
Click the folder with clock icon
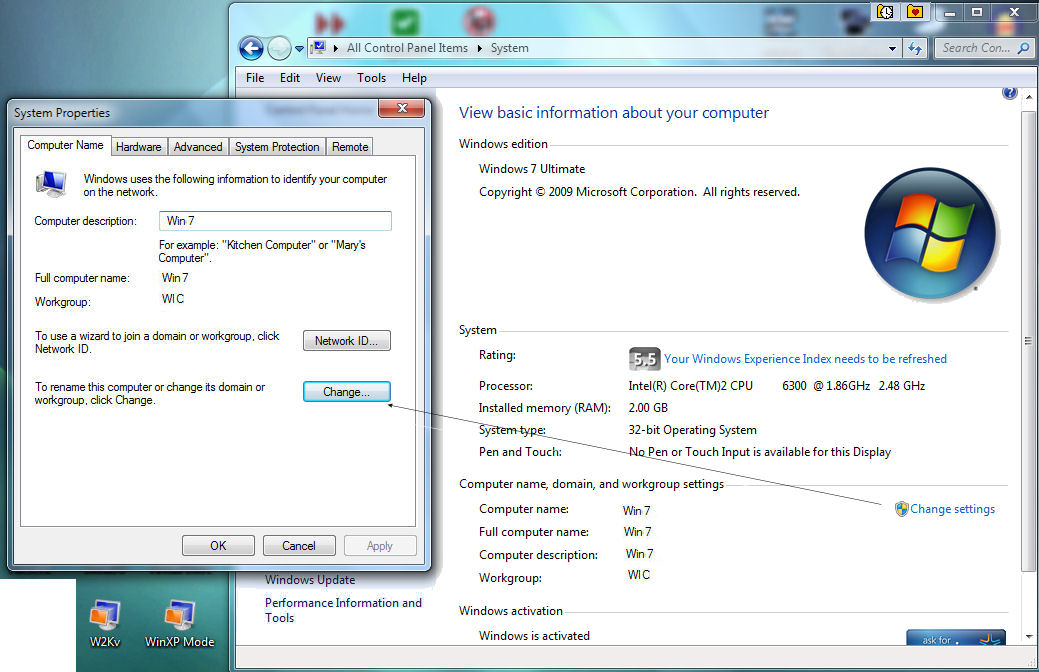click(x=885, y=11)
